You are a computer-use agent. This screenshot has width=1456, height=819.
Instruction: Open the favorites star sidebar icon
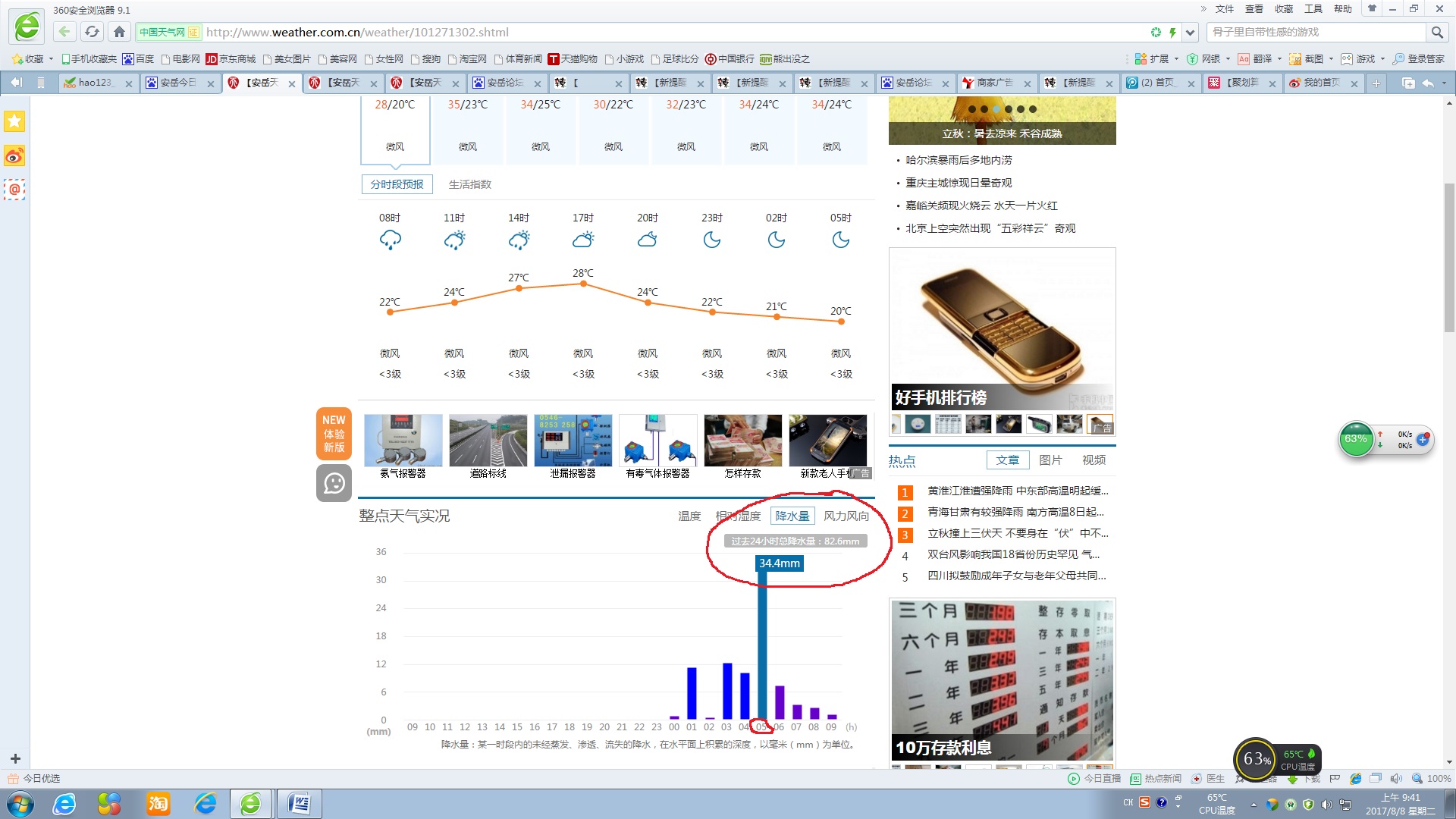coord(14,121)
